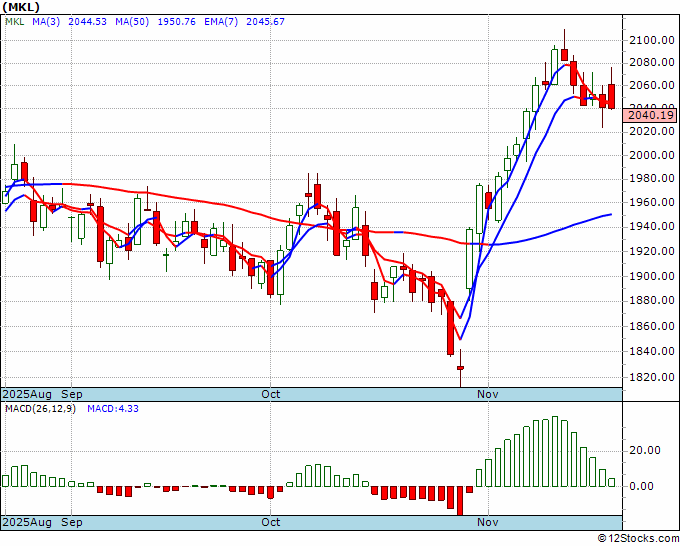Click the MA(50) value 1950.76
This screenshot has height=546, width=680.
[177, 22]
